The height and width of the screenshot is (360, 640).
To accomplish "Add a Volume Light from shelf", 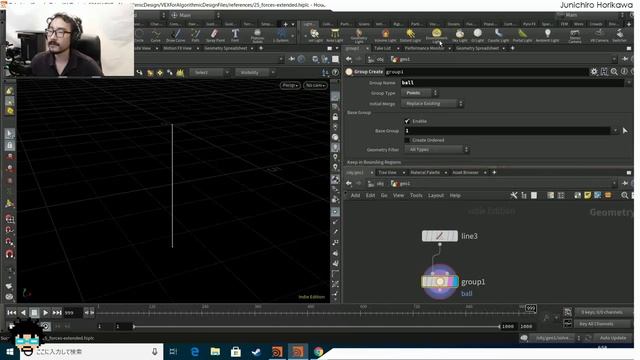I will click(385, 36).
